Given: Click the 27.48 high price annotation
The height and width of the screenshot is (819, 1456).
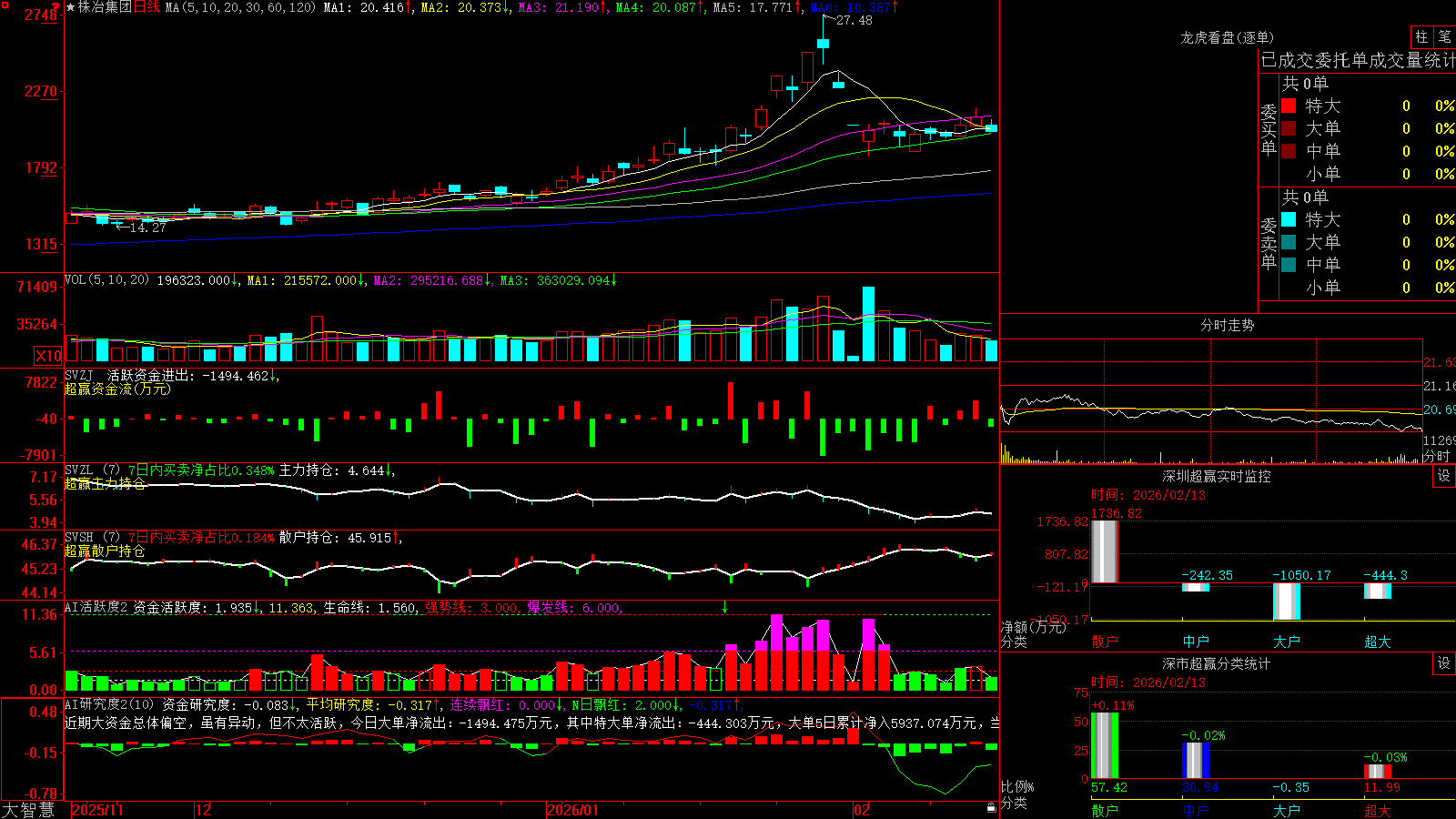Looking at the screenshot, I should [854, 20].
